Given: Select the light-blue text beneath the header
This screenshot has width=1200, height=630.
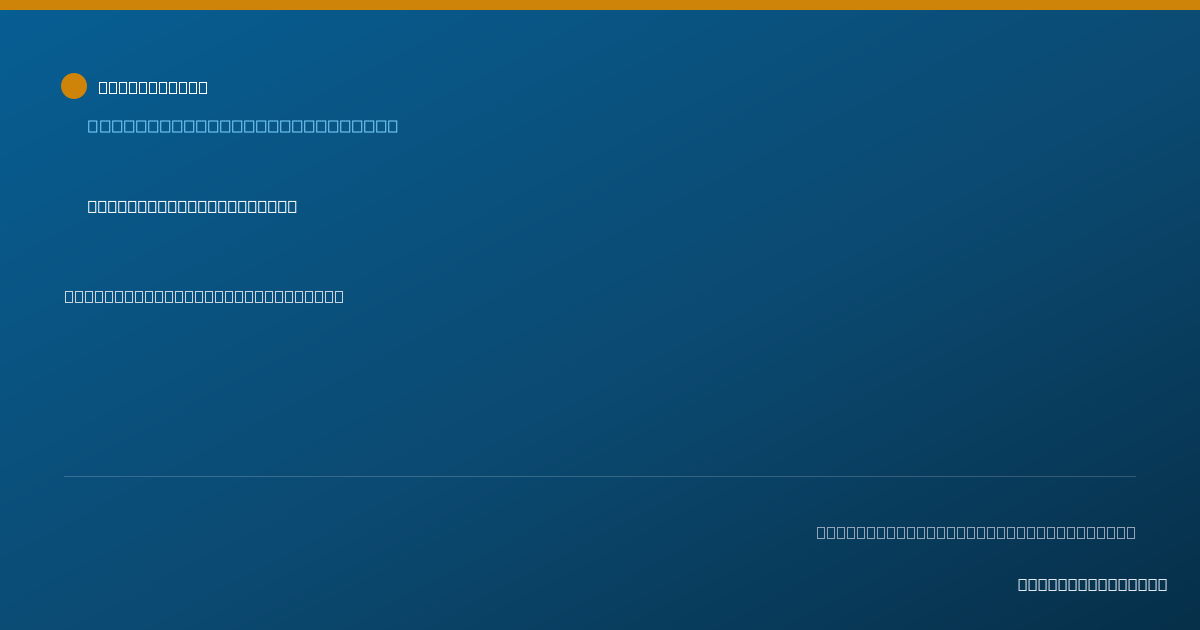Looking at the screenshot, I should pyautogui.click(x=243, y=126).
